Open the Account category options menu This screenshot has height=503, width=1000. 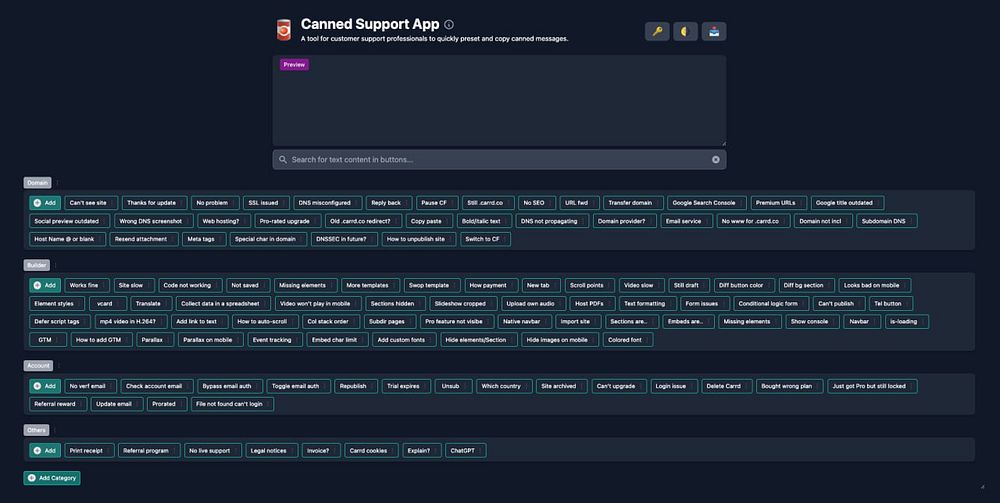pos(59,365)
